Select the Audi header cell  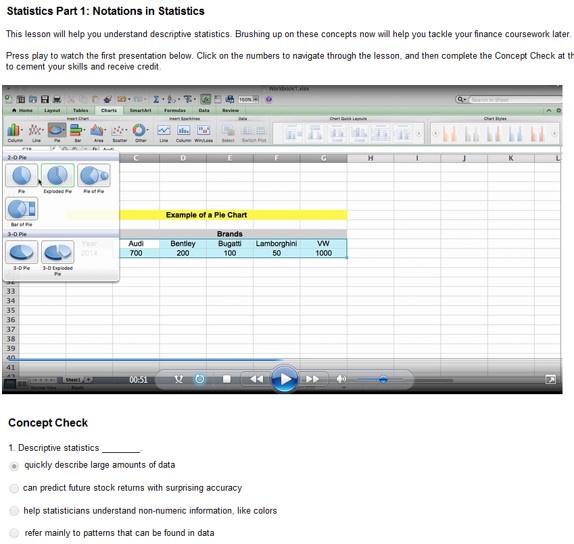[x=136, y=243]
